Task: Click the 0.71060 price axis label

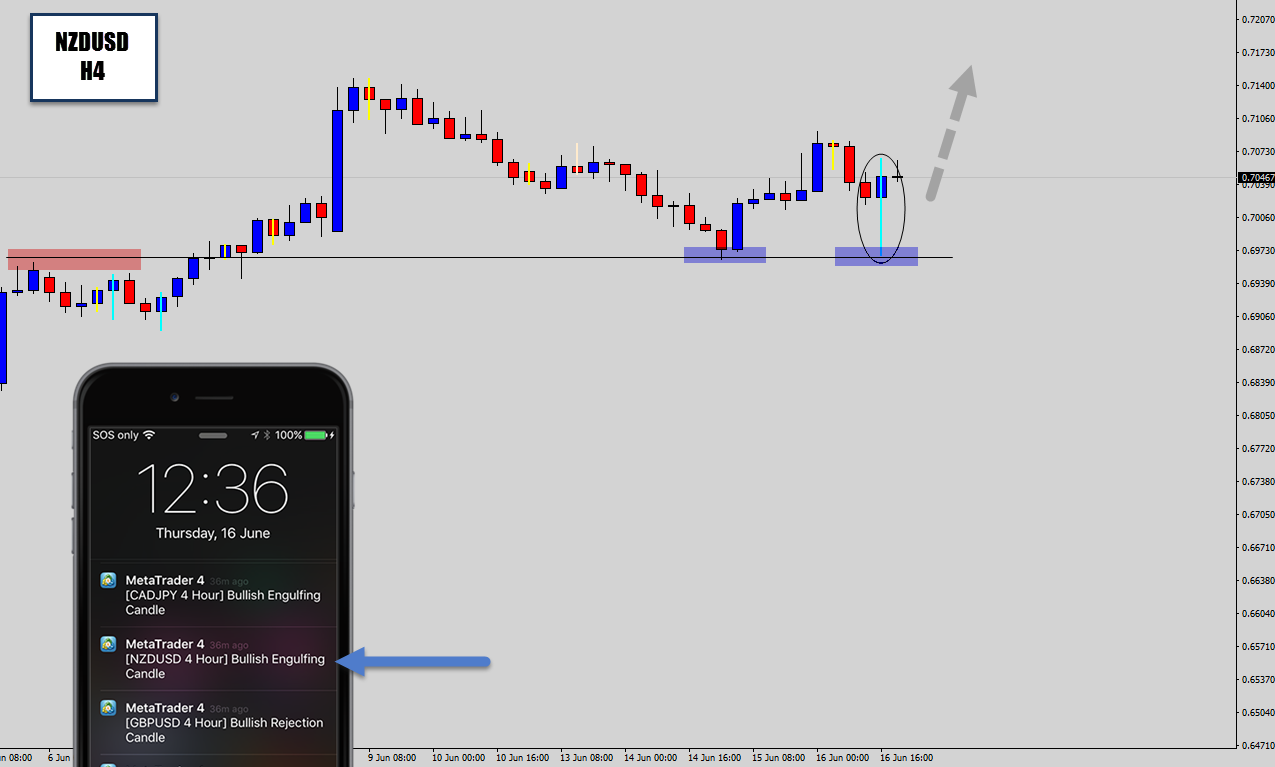Action: point(1258,118)
